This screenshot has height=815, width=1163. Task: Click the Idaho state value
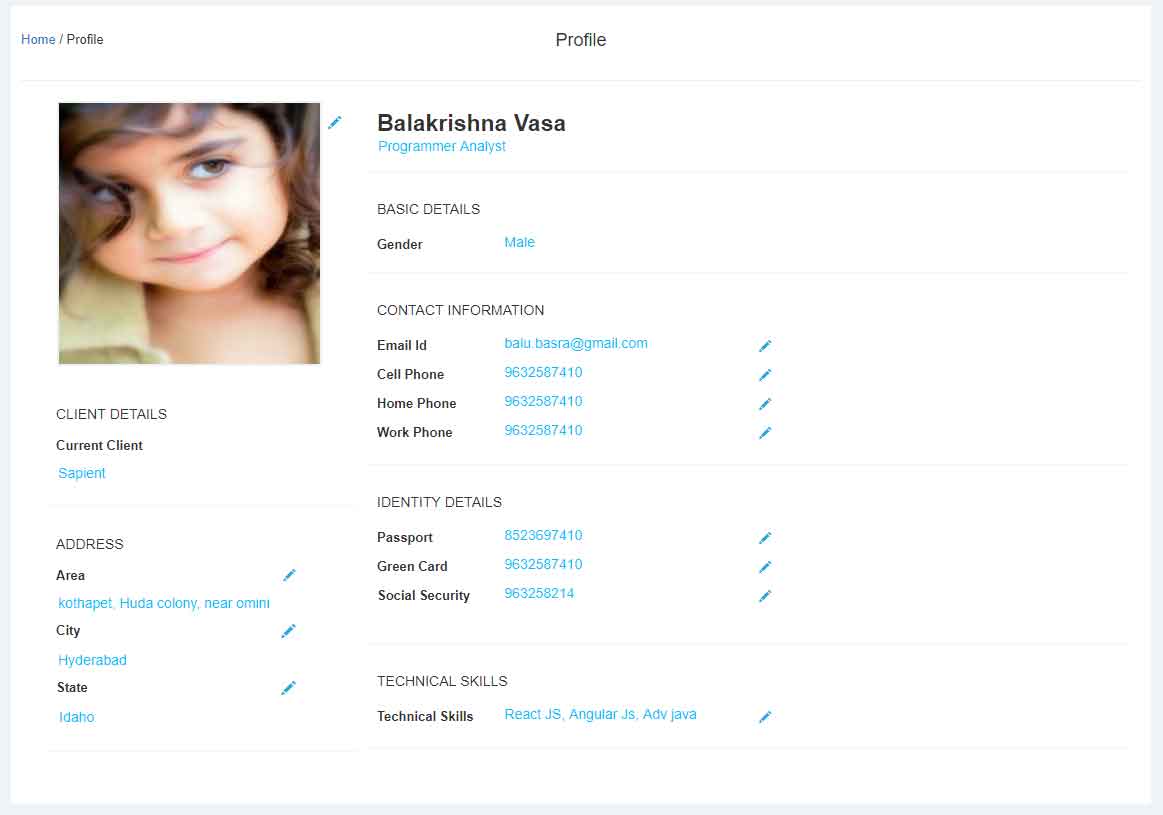click(x=76, y=717)
